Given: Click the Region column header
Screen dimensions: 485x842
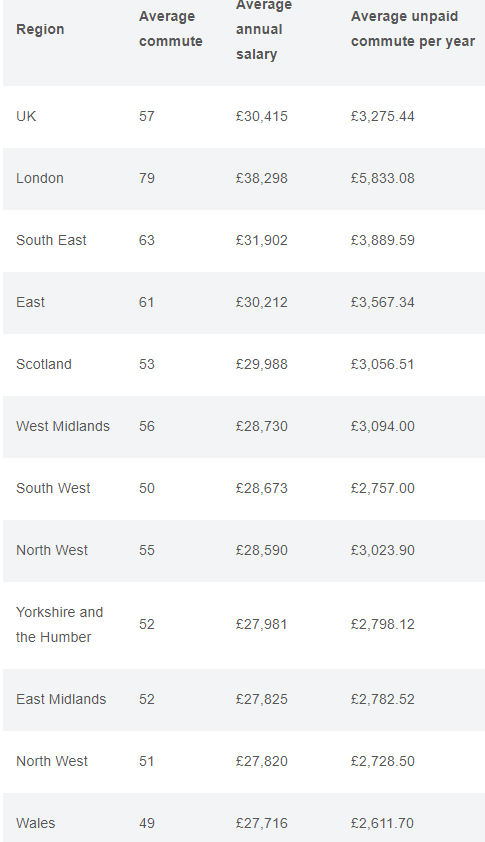Looking at the screenshot, I should [x=40, y=29].
